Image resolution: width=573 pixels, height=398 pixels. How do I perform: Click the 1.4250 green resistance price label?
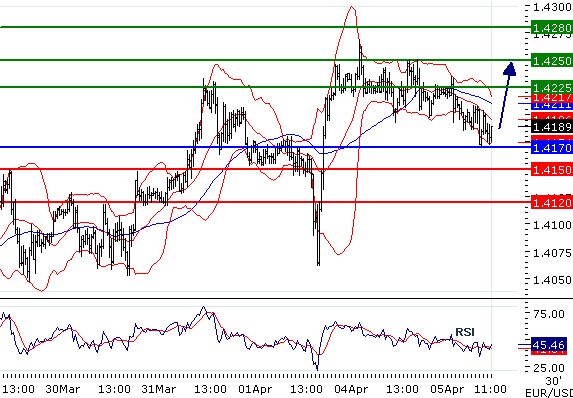coord(552,60)
